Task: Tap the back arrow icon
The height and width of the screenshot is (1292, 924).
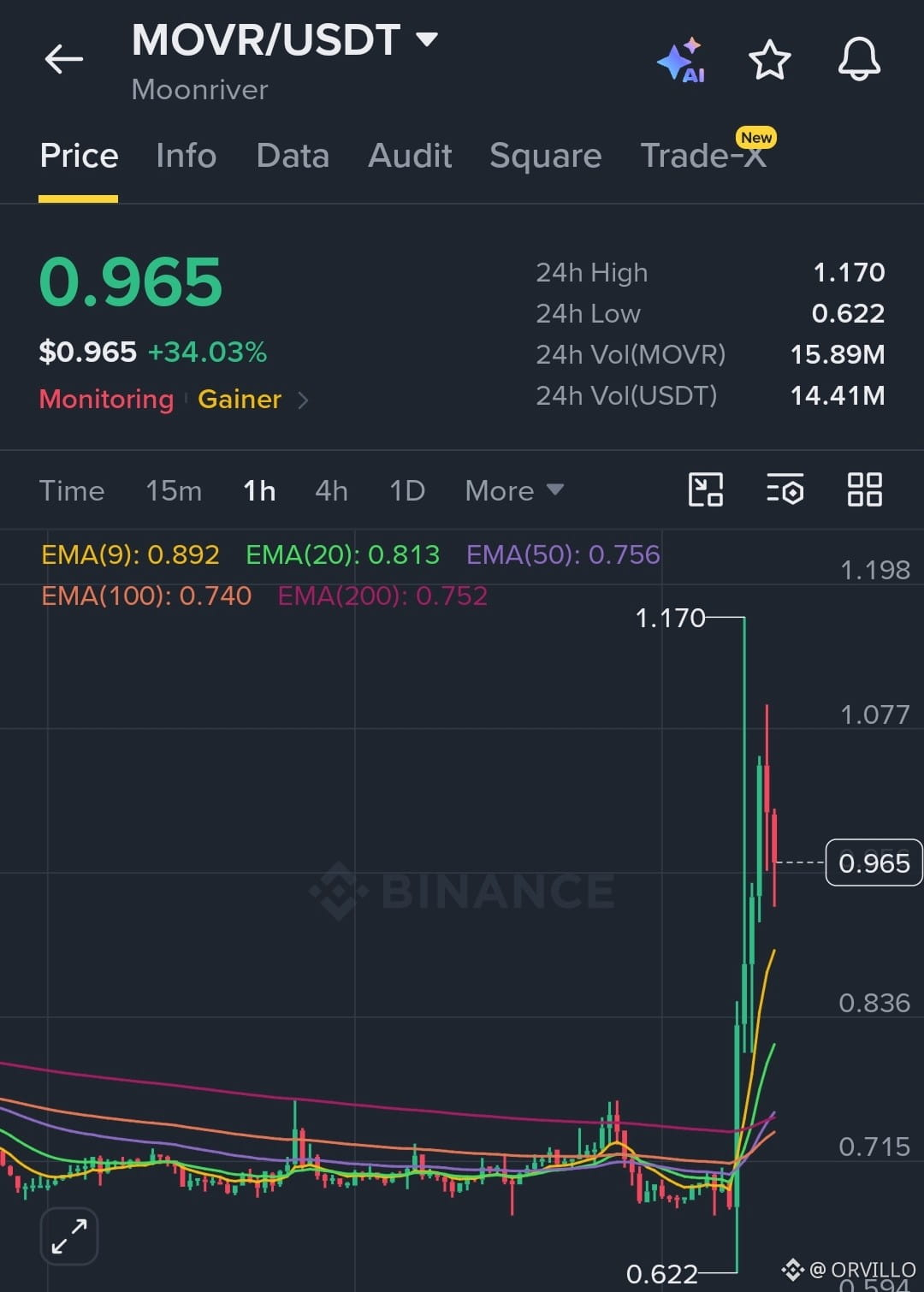Action: 64,60
